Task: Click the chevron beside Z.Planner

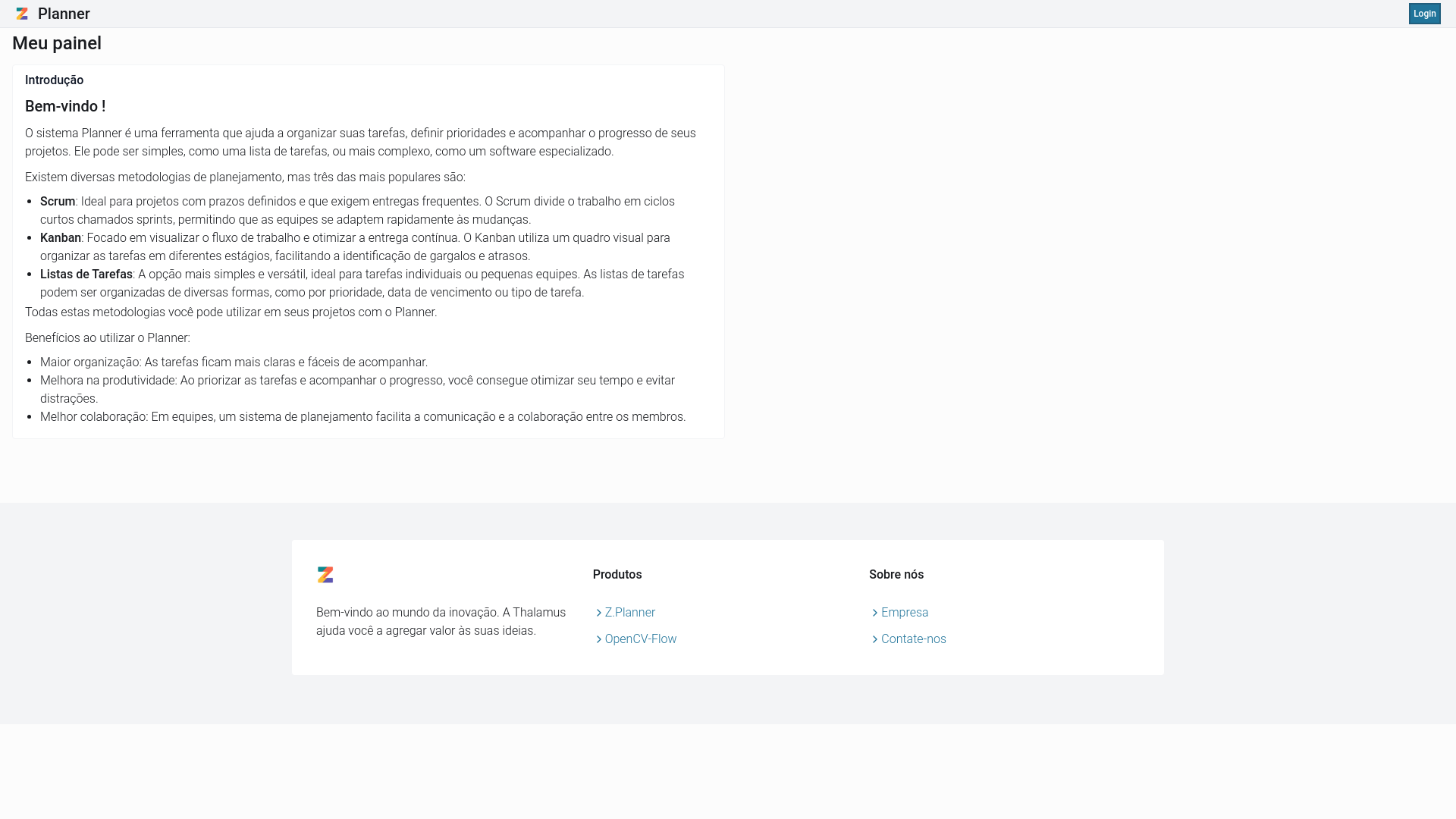Action: coord(598,613)
